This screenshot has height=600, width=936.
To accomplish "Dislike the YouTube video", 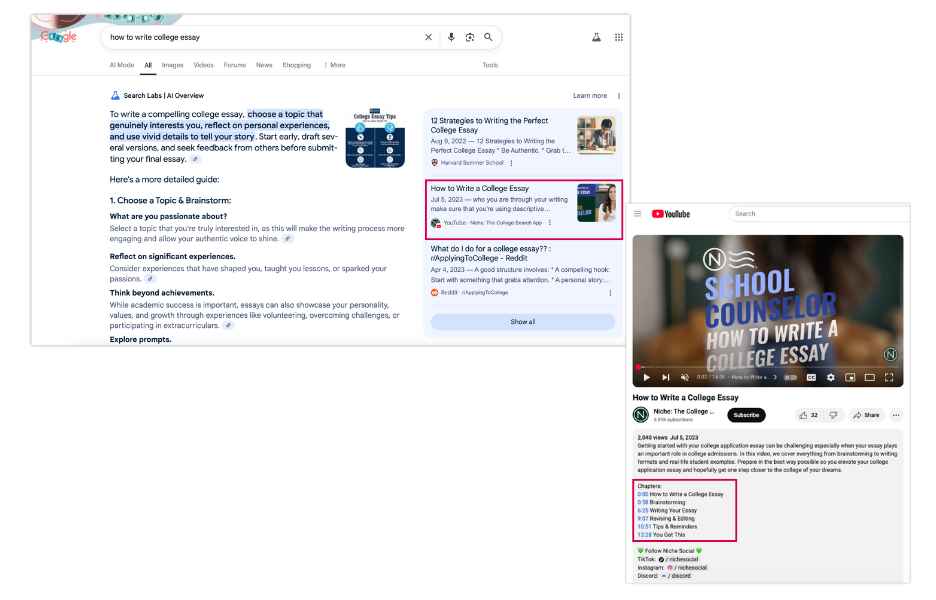I will [833, 415].
